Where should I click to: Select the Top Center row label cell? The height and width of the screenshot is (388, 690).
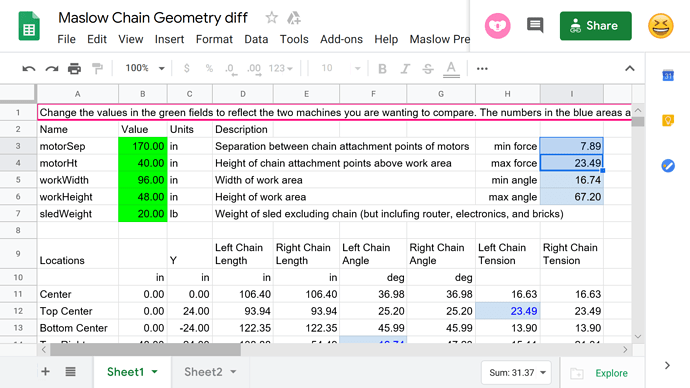point(78,311)
